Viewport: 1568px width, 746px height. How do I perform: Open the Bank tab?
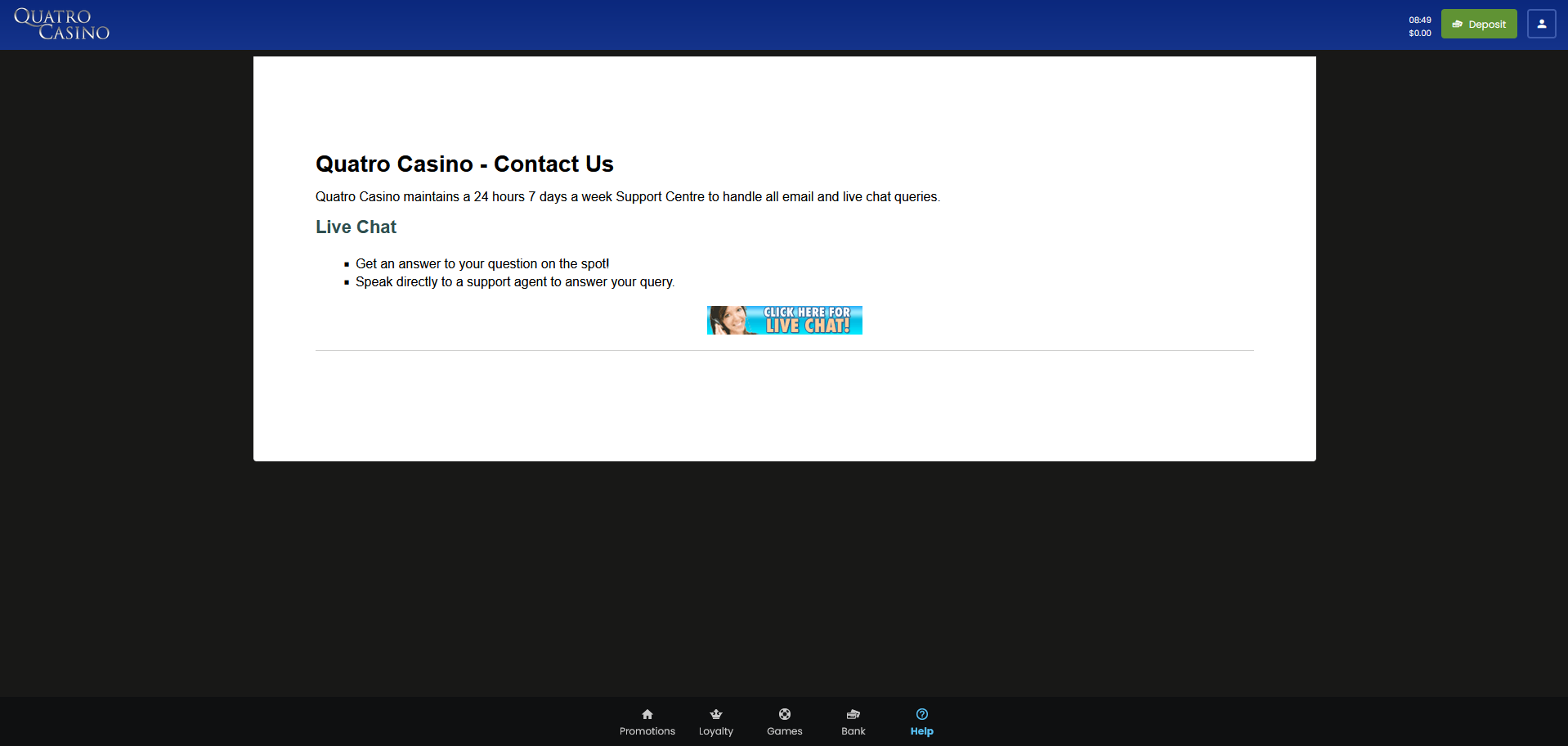point(853,722)
